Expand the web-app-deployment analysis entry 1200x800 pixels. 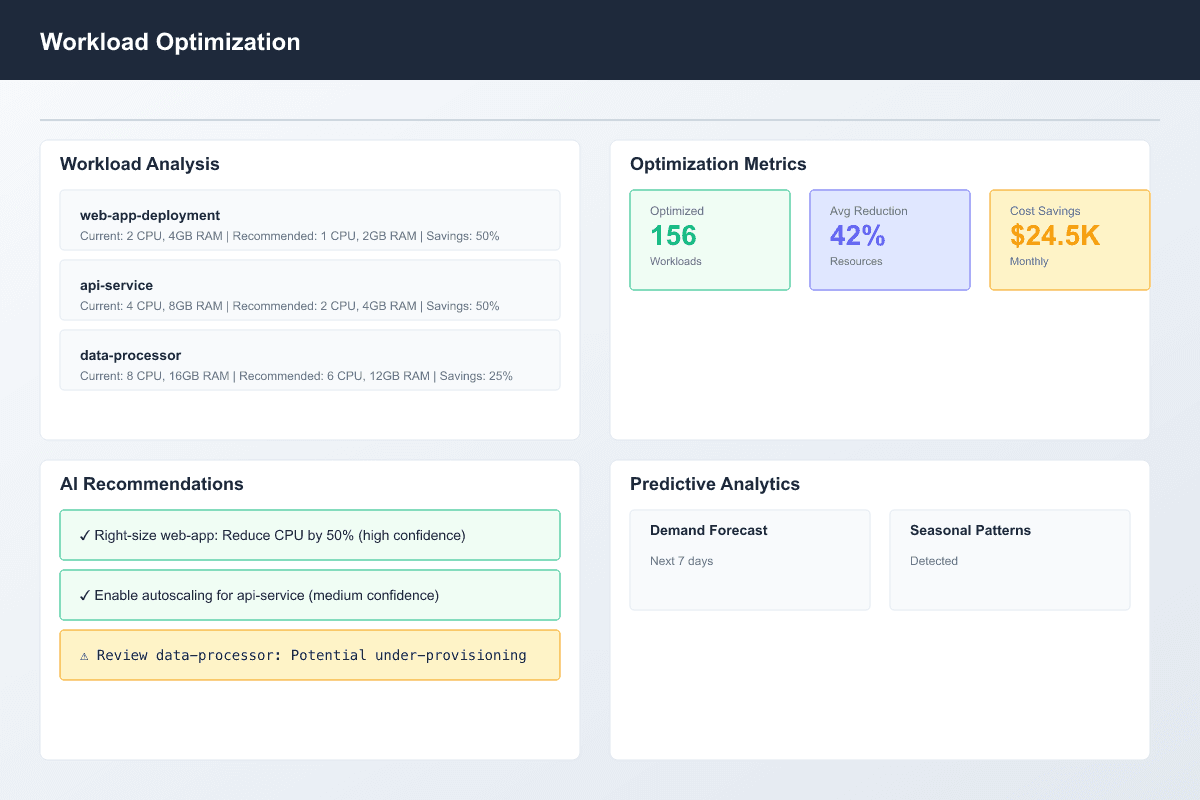coord(310,220)
